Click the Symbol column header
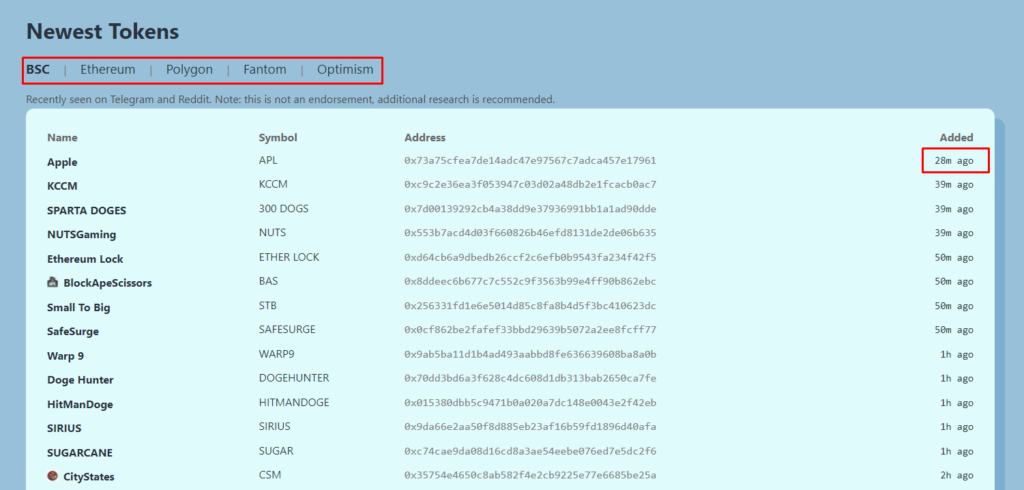Image resolution: width=1024 pixels, height=490 pixels. pyautogui.click(x=278, y=138)
